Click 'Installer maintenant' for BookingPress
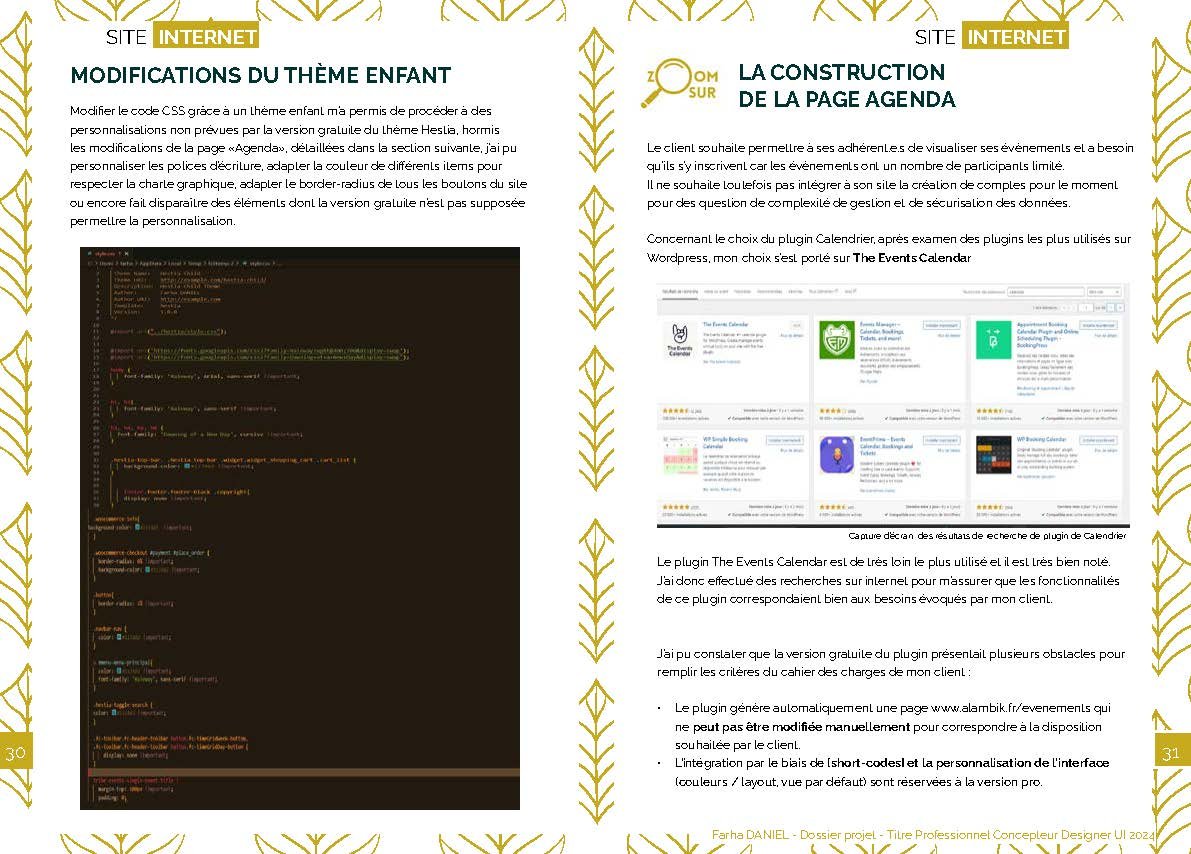The width and height of the screenshot is (1191, 854). click(x=1100, y=325)
